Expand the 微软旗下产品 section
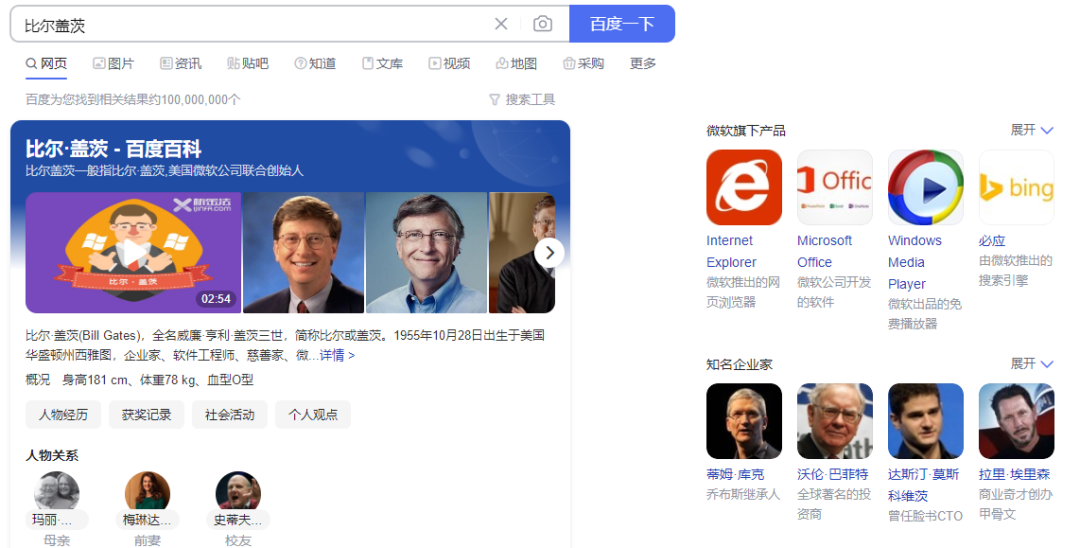 (x=1032, y=130)
